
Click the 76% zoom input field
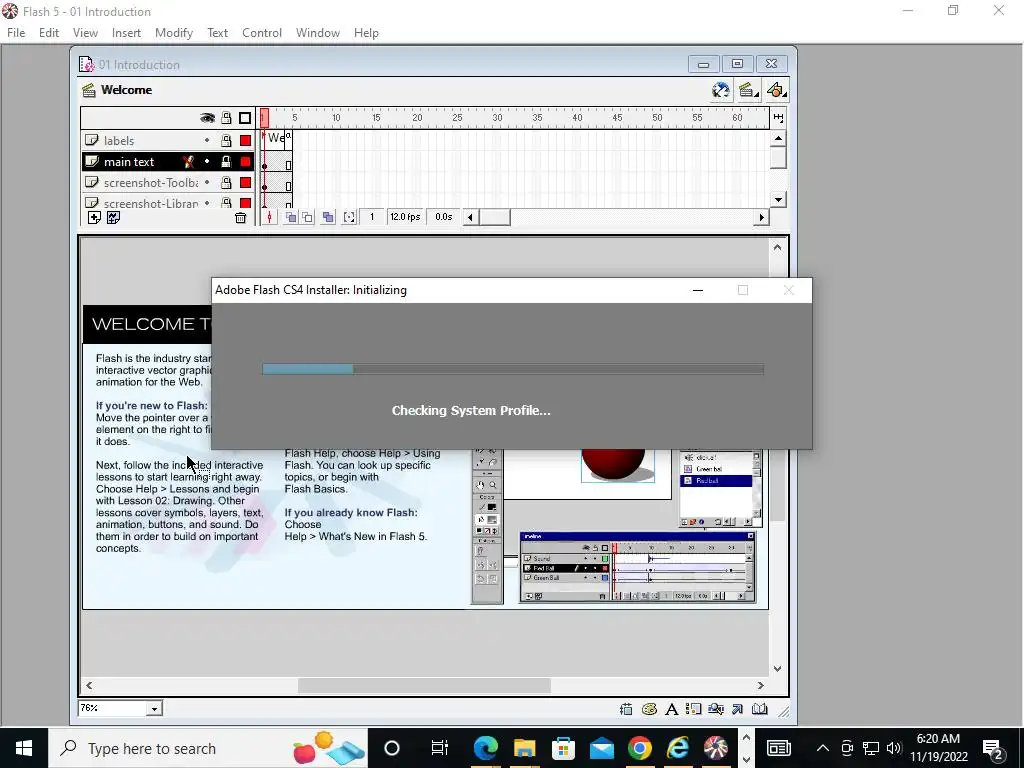(x=112, y=709)
